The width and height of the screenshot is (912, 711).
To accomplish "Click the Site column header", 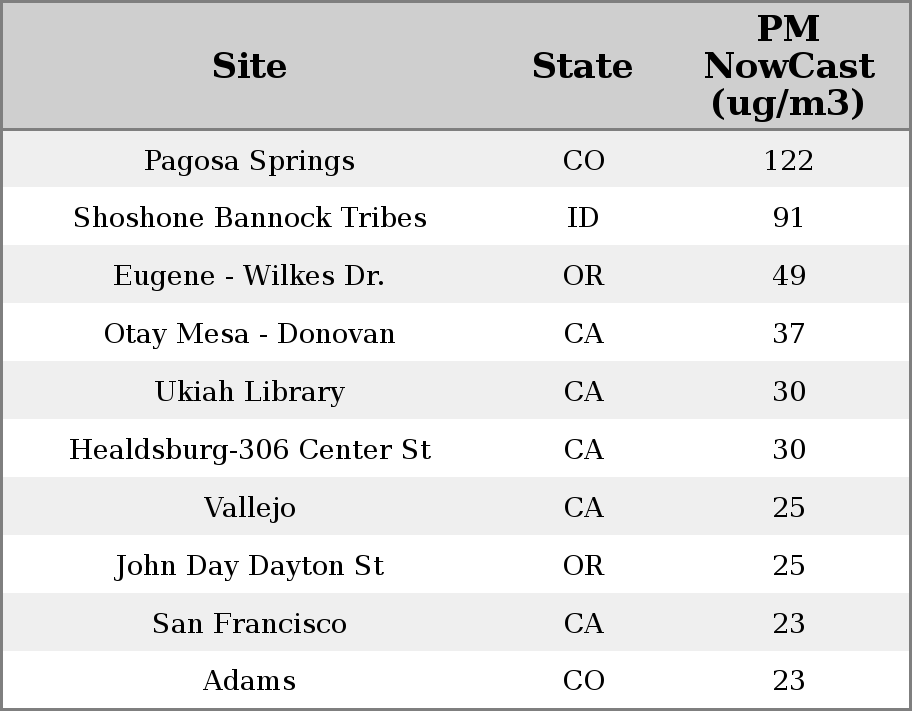I will tap(250, 66).
